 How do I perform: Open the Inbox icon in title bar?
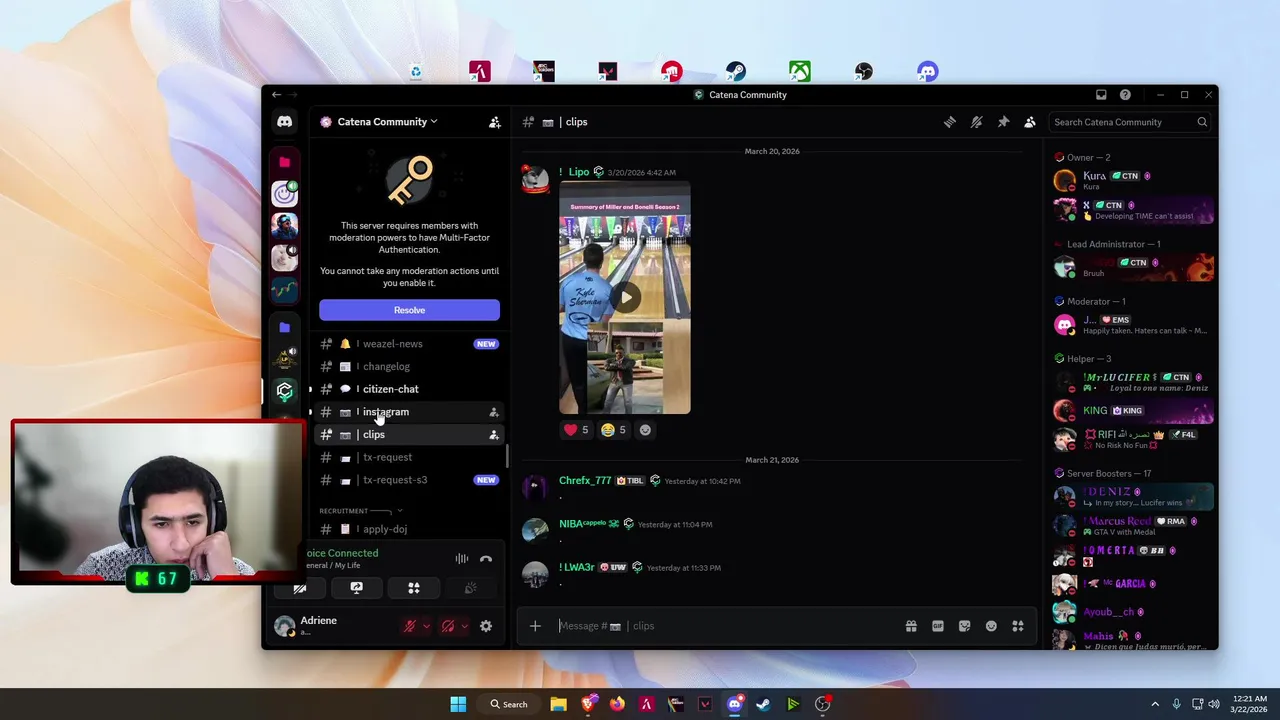(1101, 95)
